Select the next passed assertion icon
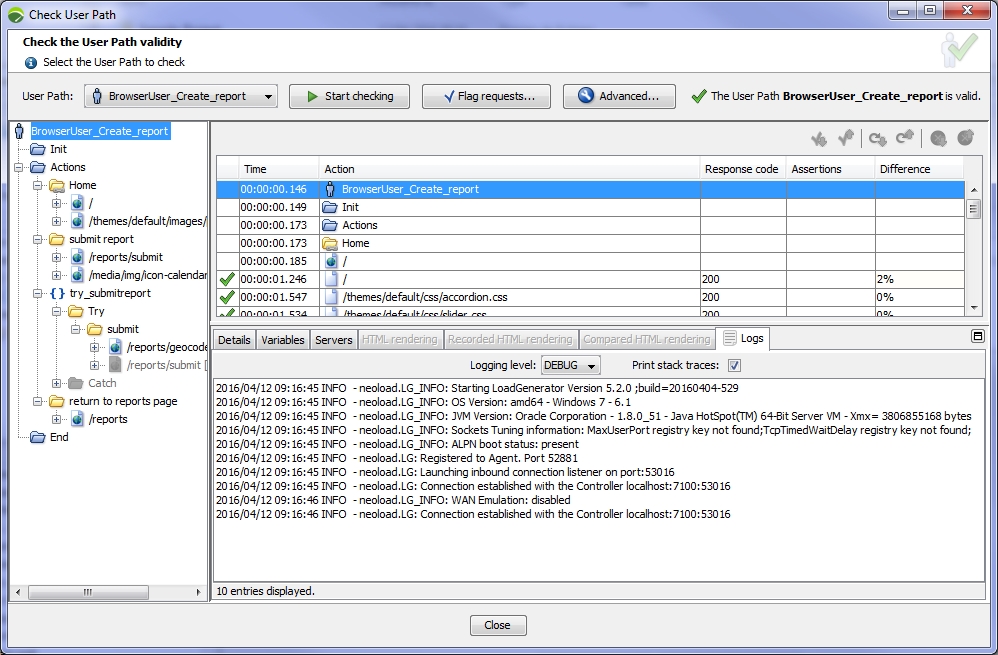Screen dimensions: 998x655 coord(820,139)
